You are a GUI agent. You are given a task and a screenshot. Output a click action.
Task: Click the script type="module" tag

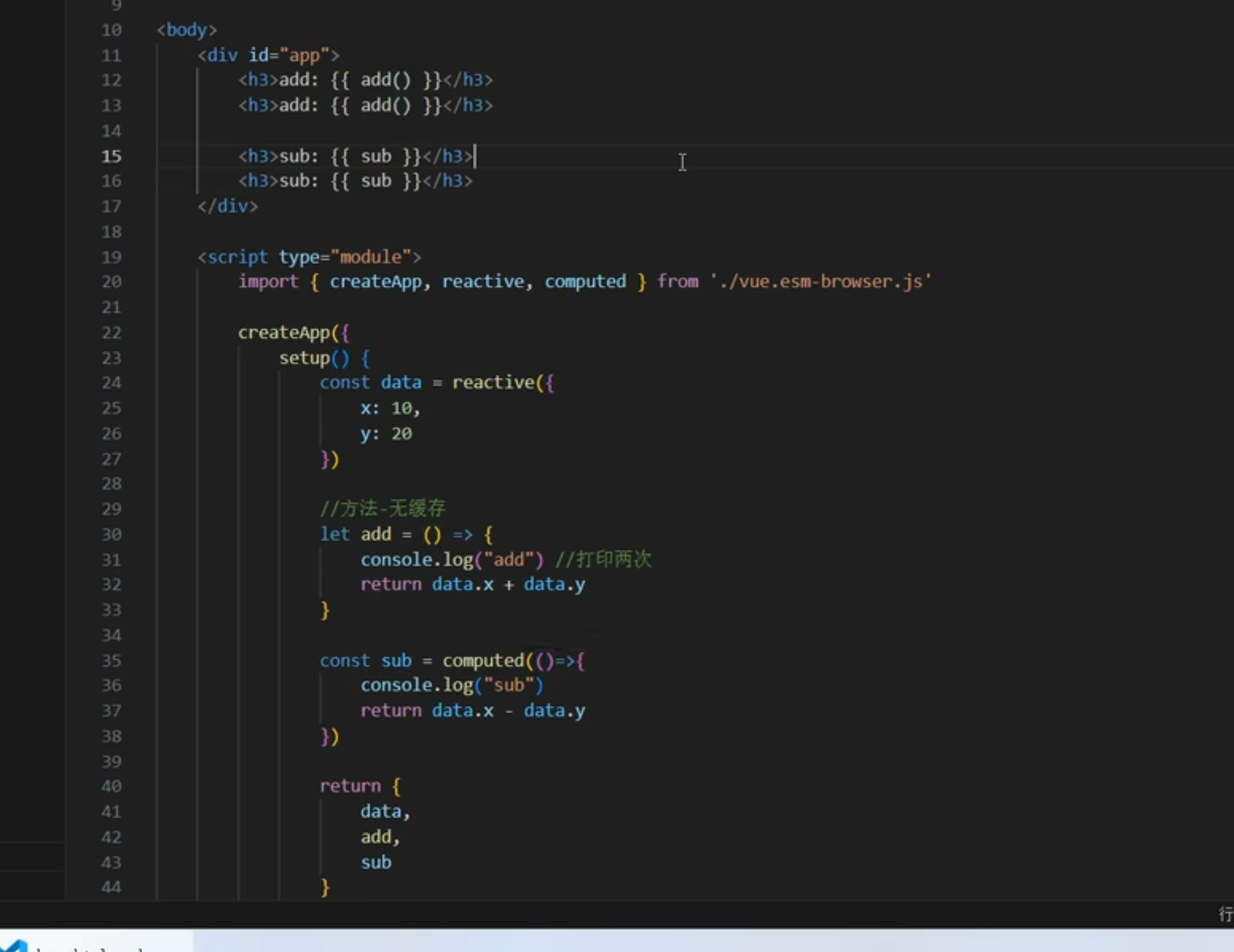309,257
